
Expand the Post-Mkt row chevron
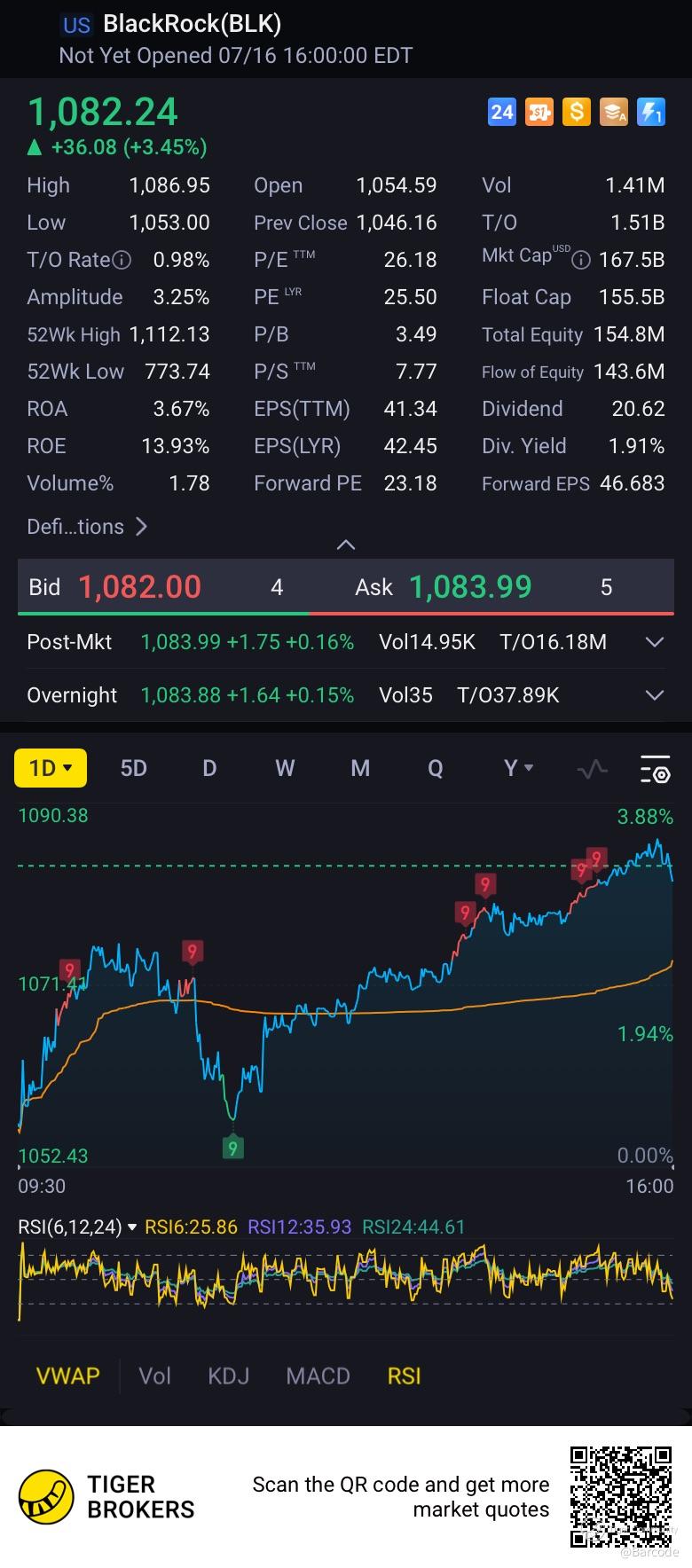coord(655,642)
